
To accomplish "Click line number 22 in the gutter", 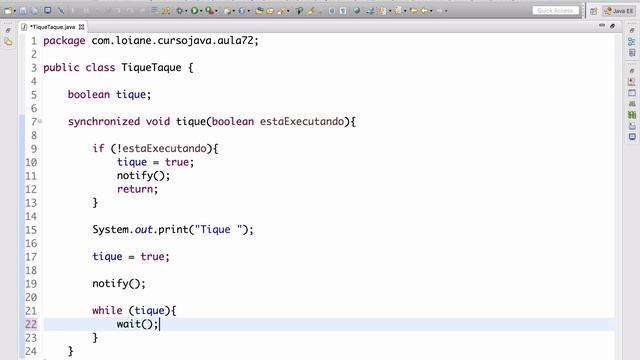I will (31, 324).
